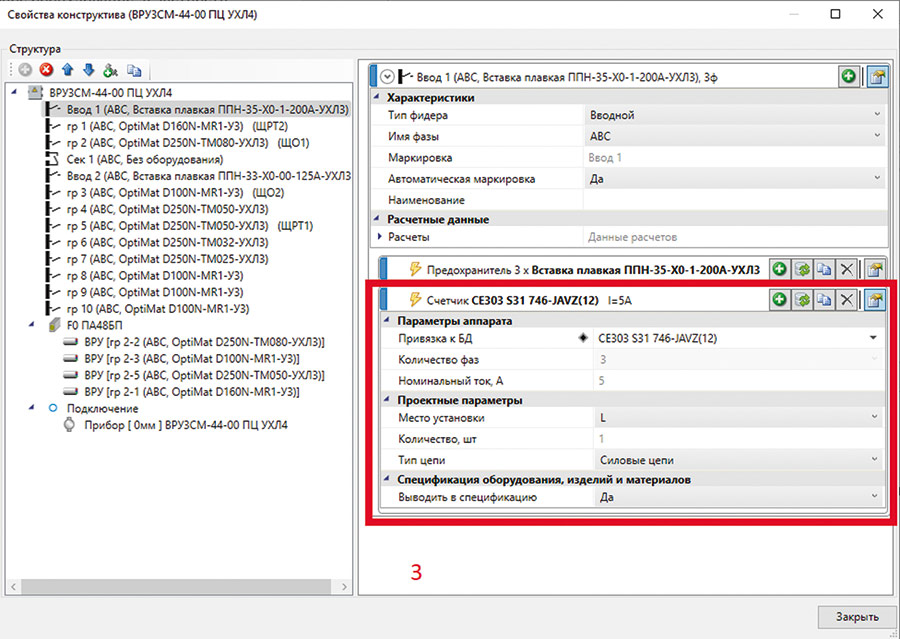
Task: Click tree horizontal scrollbar left arrow
Action: tap(14, 587)
